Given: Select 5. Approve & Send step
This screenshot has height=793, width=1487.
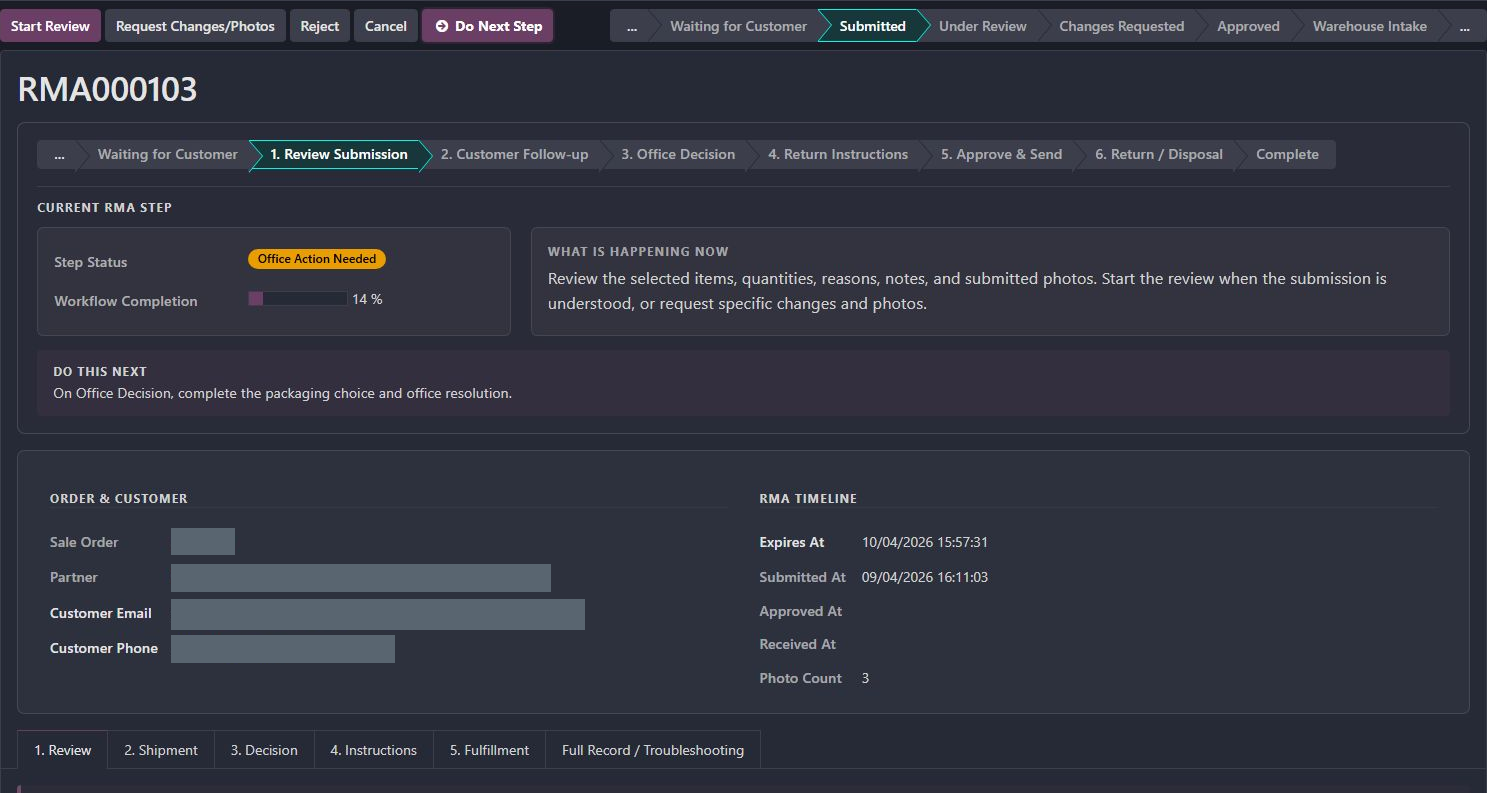Looking at the screenshot, I should 1001,155.
